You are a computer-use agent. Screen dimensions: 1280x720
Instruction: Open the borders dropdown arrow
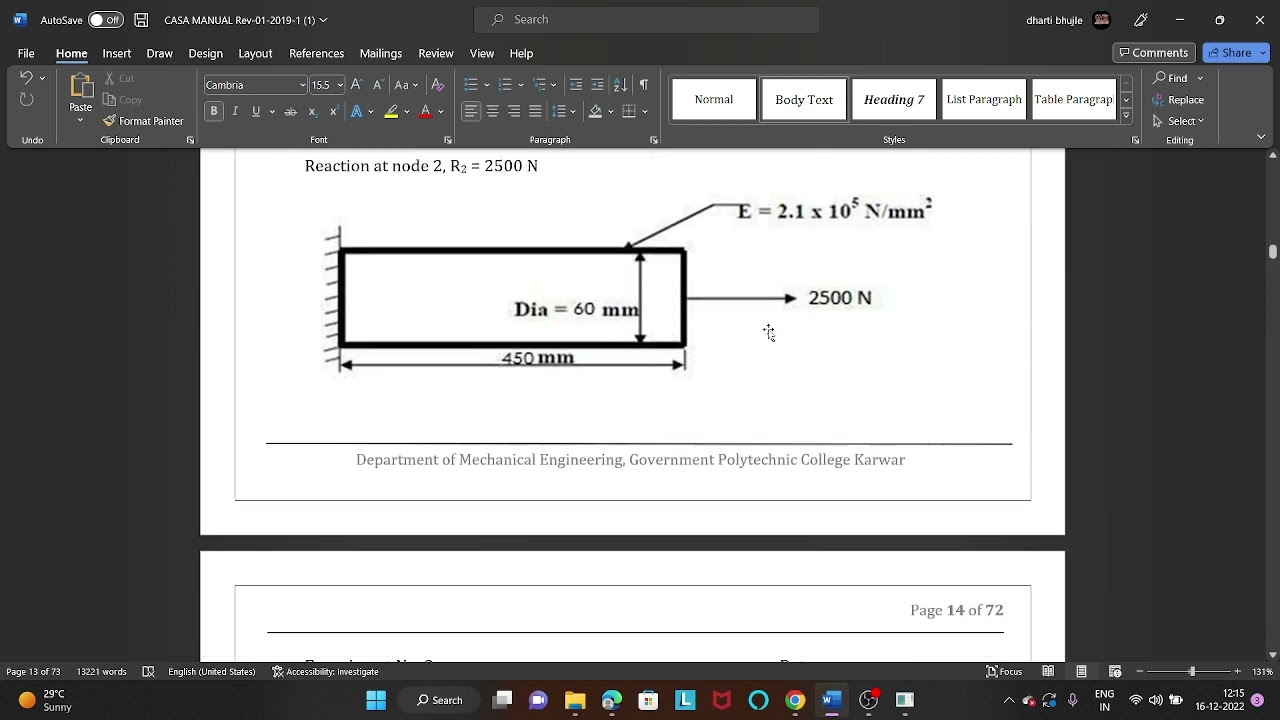[x=645, y=111]
